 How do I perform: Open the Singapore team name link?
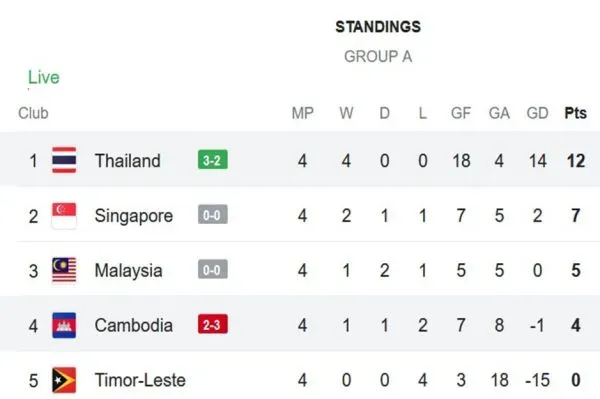click(x=134, y=217)
